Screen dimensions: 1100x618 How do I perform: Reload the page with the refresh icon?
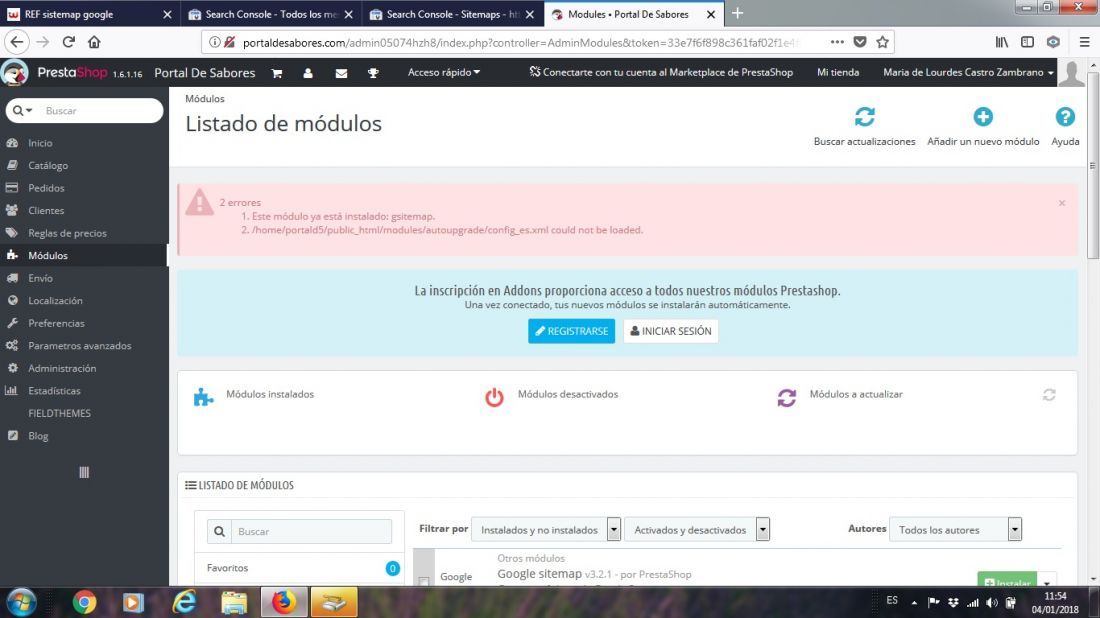[x=69, y=42]
